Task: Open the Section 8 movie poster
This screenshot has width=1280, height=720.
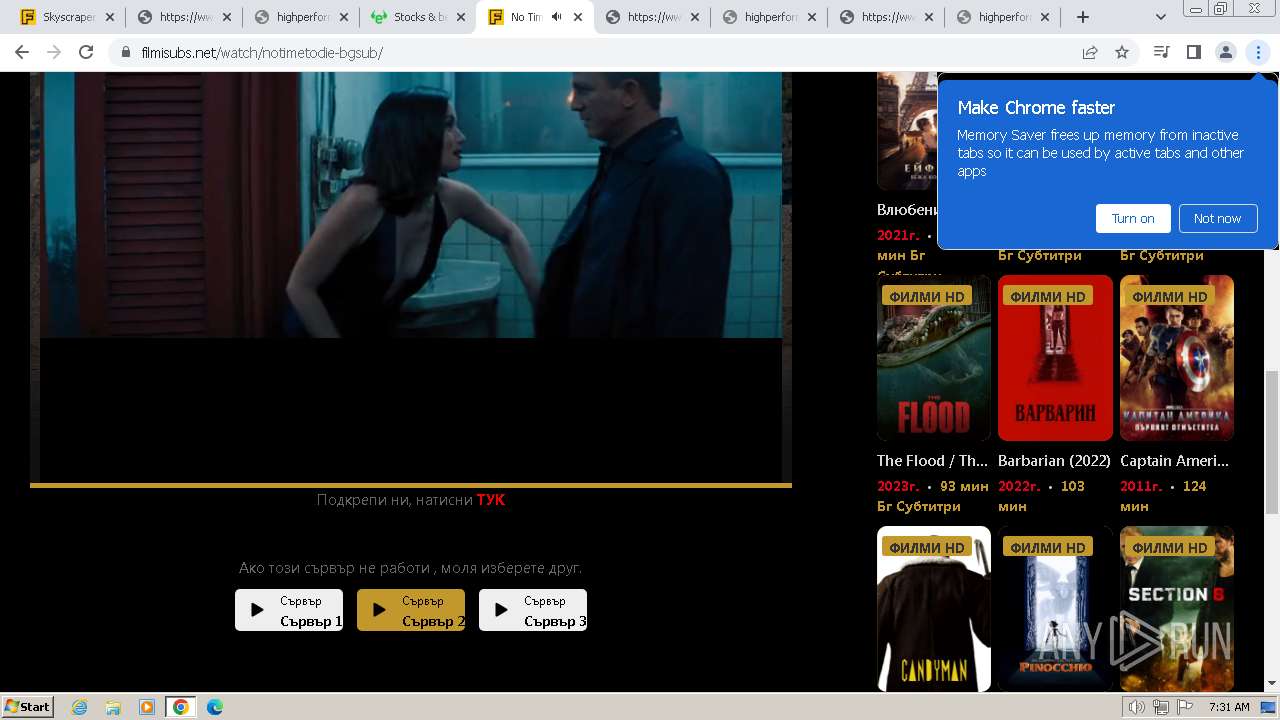Action: (1177, 609)
